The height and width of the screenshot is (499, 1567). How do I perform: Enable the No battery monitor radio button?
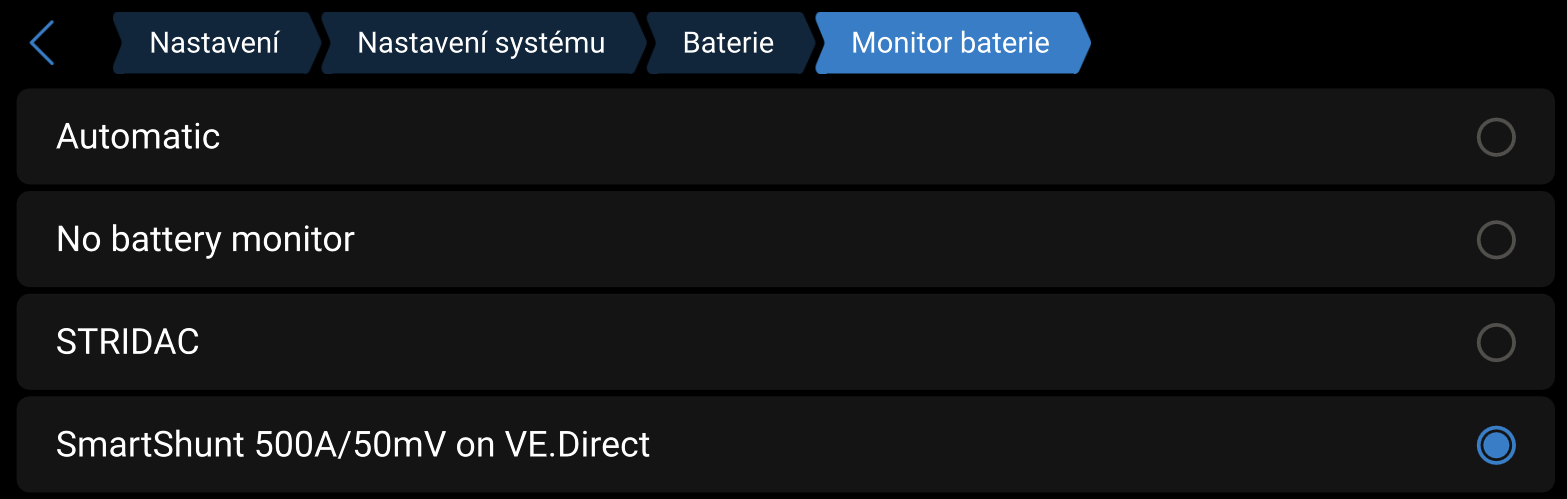(1495, 240)
